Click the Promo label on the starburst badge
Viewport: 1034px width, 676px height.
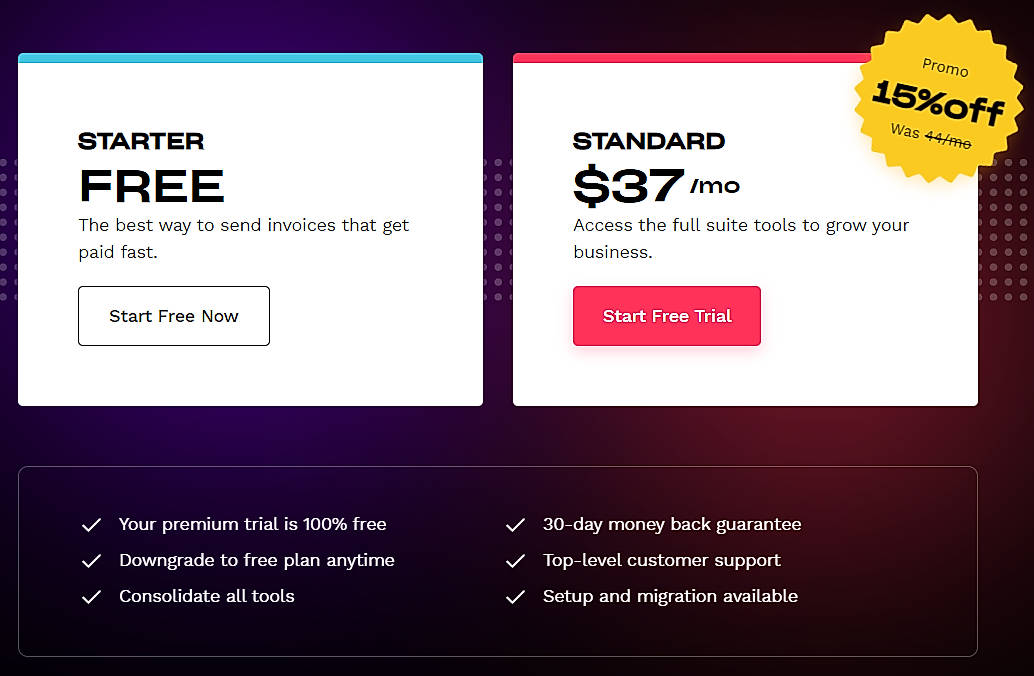(944, 69)
